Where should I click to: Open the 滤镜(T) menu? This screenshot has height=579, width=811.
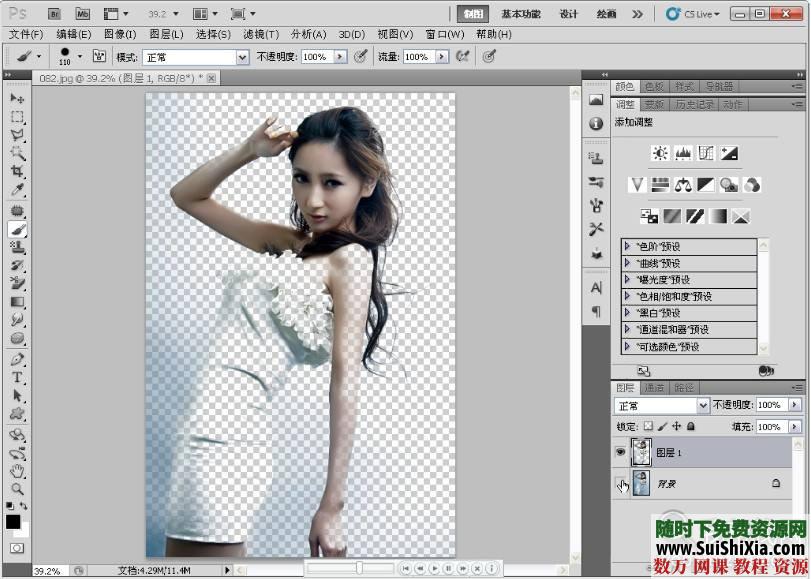tap(261, 34)
